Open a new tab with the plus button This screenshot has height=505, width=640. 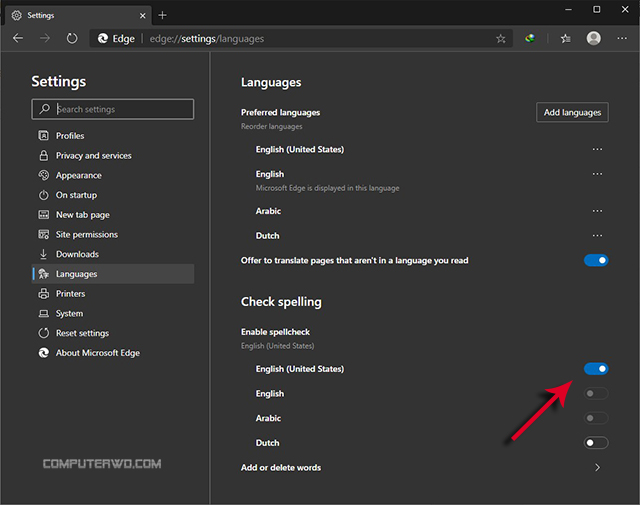pos(162,15)
